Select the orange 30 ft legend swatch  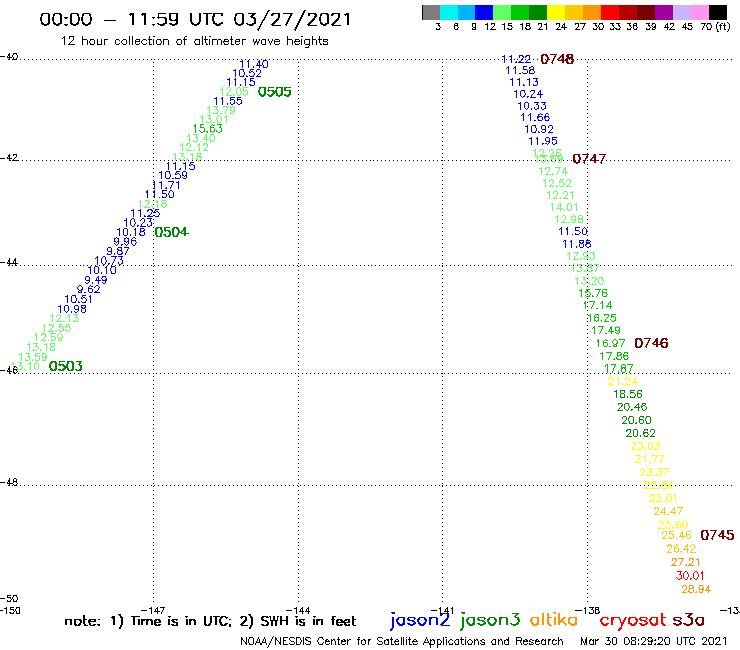[x=592, y=12]
